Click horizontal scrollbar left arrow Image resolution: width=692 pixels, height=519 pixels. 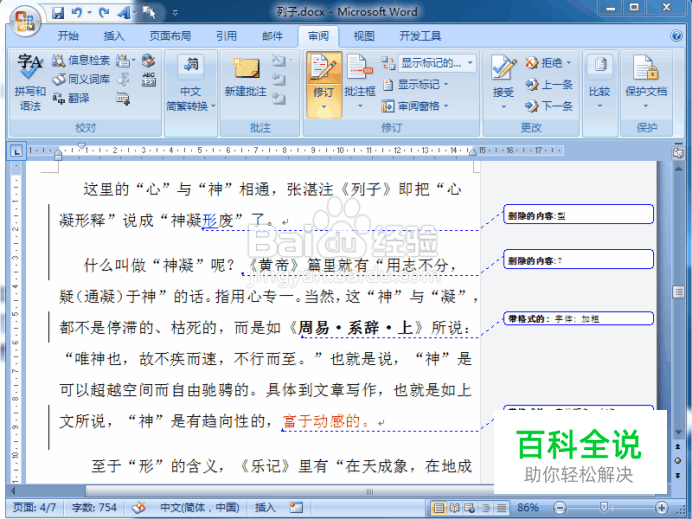(x=13, y=491)
